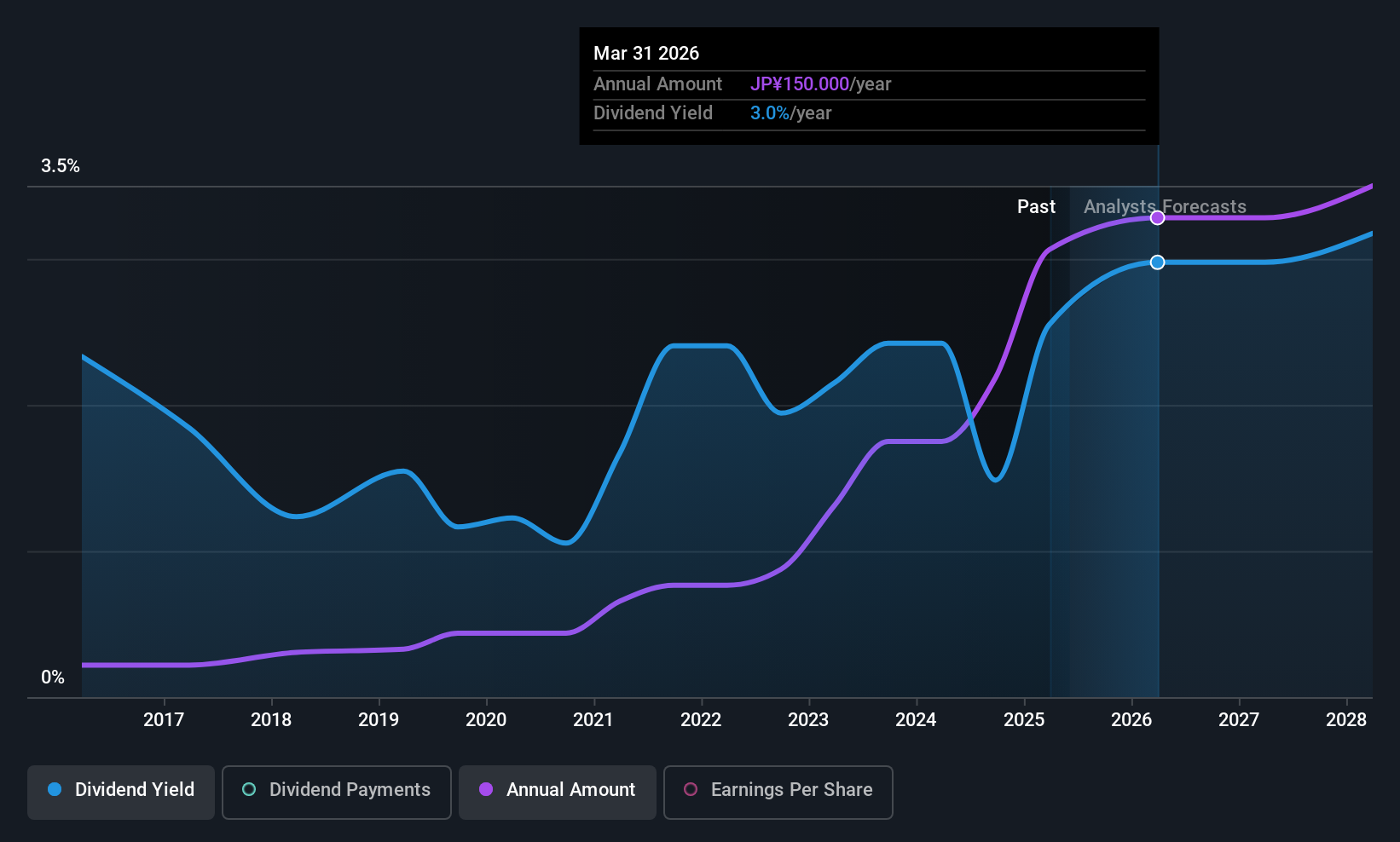Click the tooltip Annual Amount row label
Image resolution: width=1400 pixels, height=842 pixels.
(x=657, y=84)
